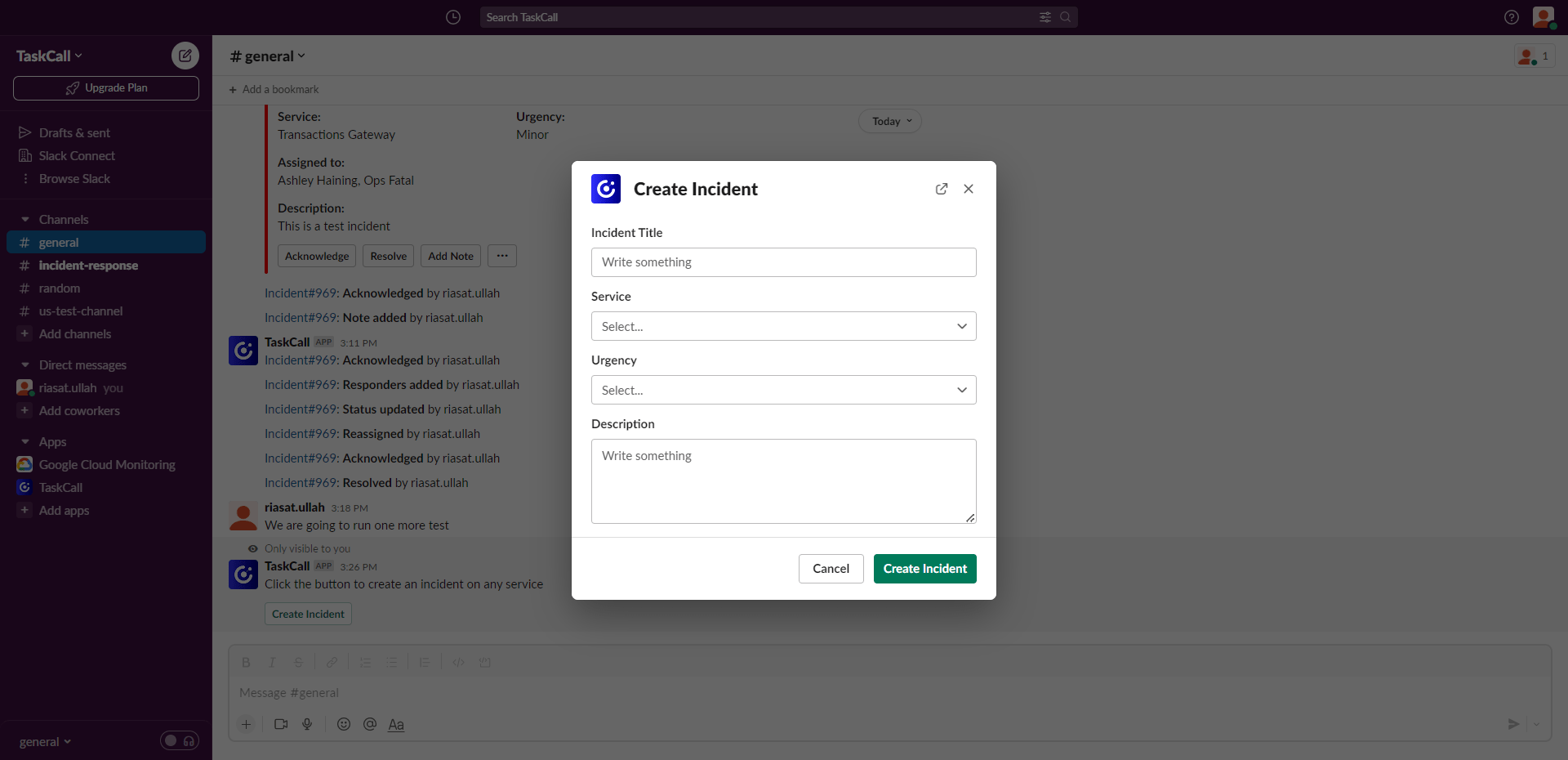Open the TaskCall workspace menu
The width and height of the screenshot is (1568, 760).
(49, 56)
